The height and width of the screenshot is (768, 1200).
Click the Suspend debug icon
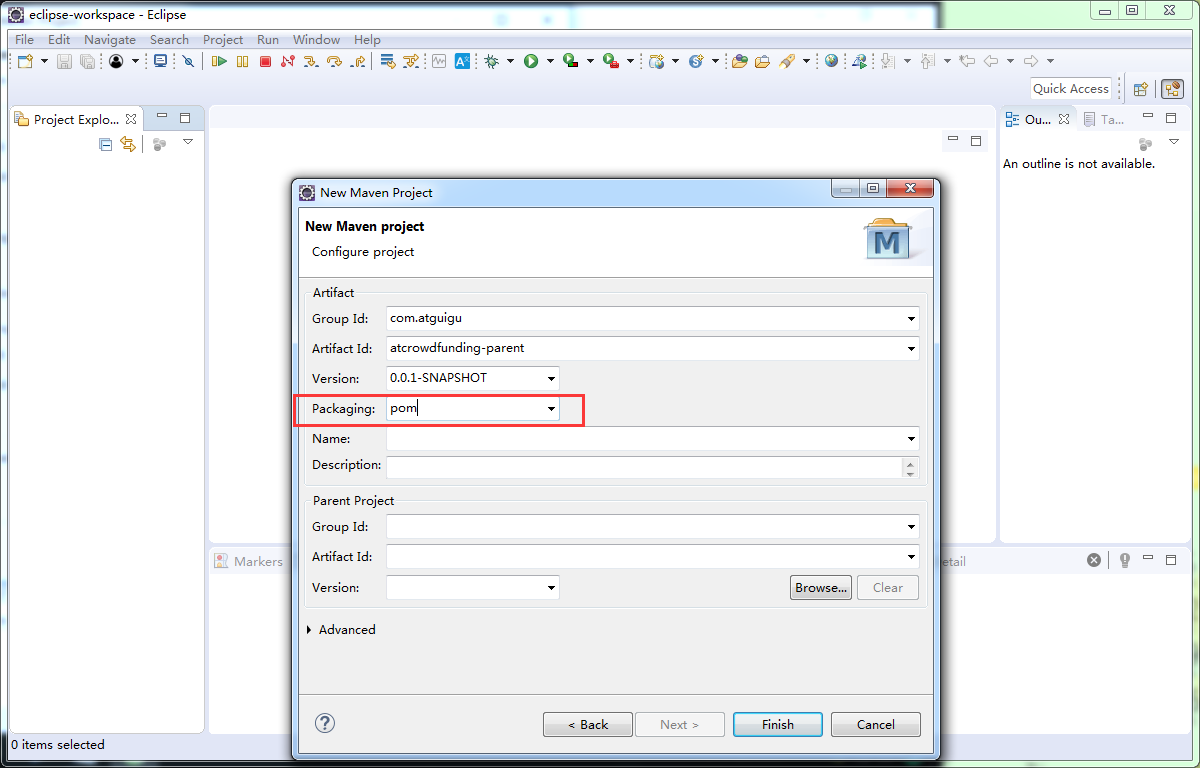tap(242, 61)
